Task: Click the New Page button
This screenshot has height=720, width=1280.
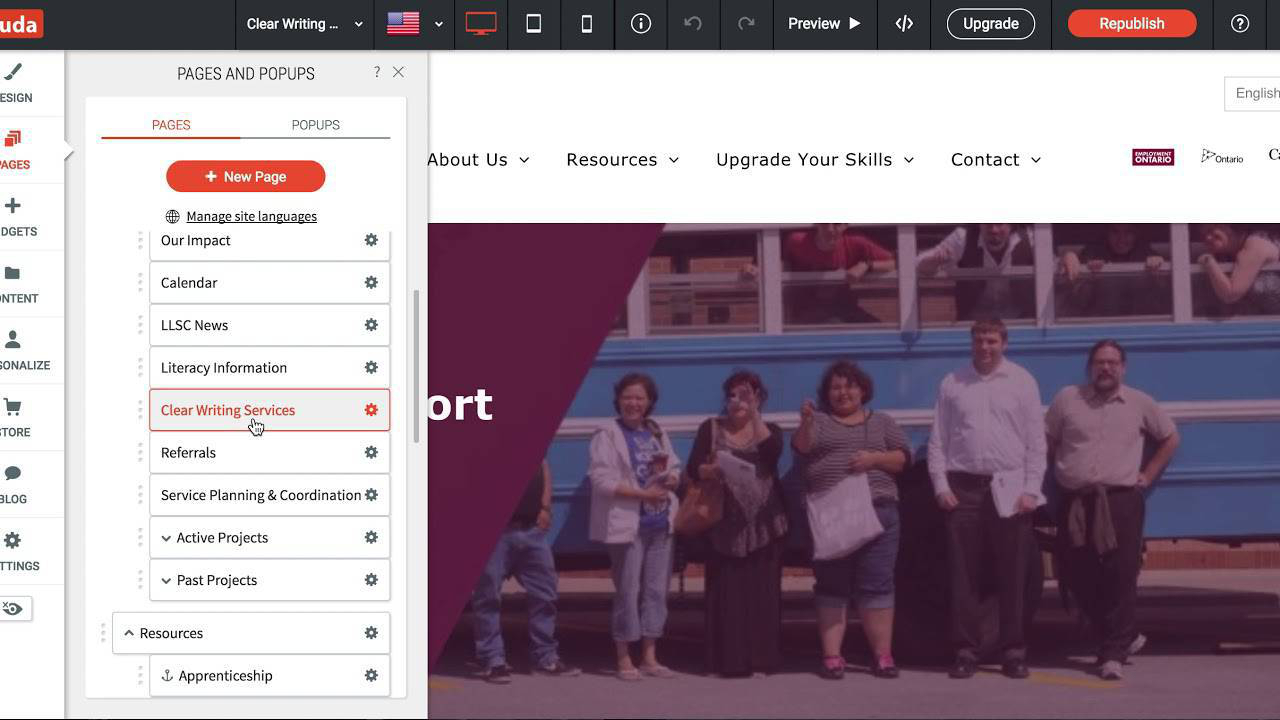Action: pos(246,177)
